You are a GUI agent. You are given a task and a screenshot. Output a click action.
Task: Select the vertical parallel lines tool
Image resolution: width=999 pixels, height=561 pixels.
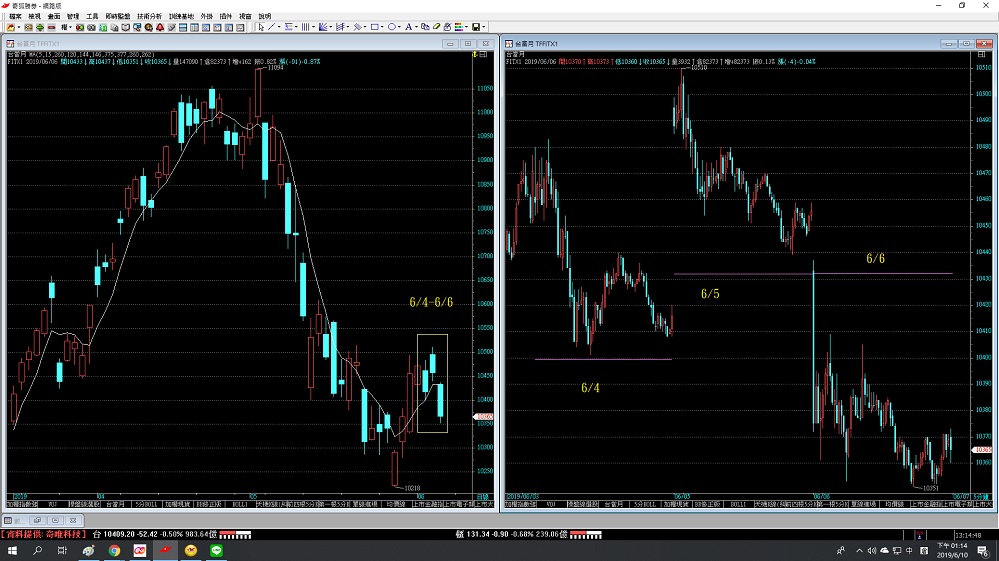click(304, 27)
